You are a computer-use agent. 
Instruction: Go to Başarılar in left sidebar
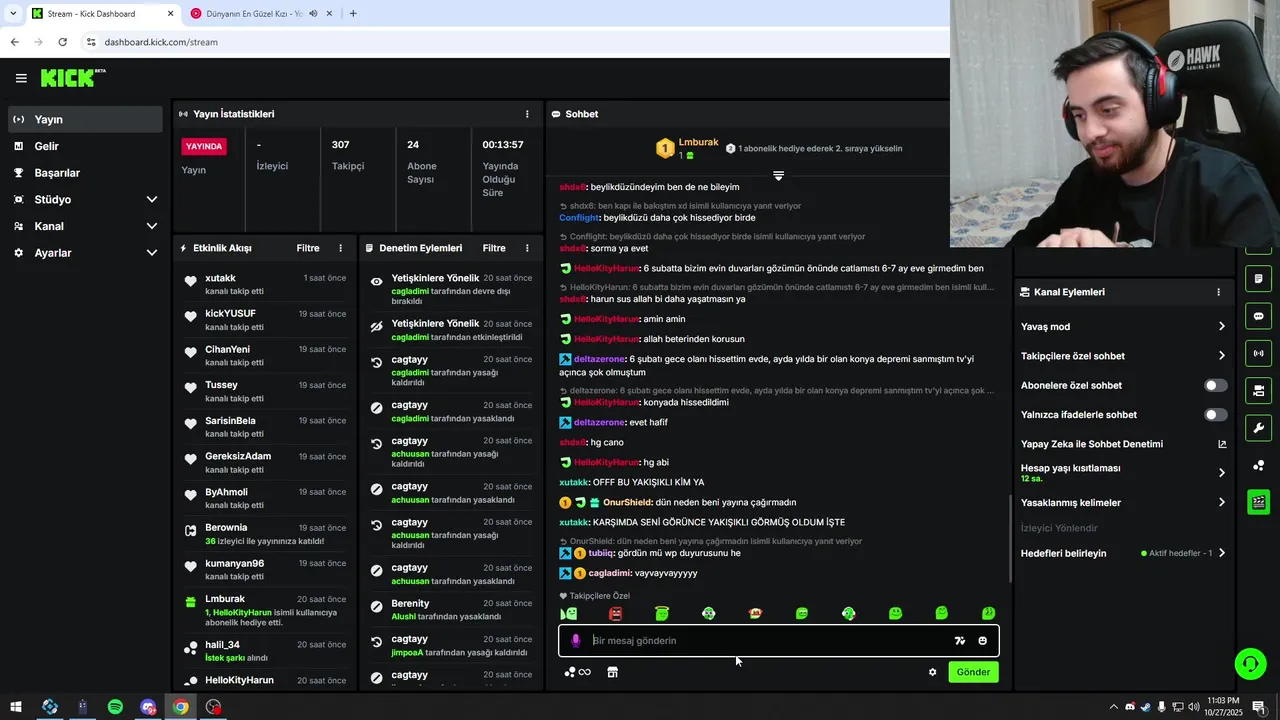tap(85, 173)
